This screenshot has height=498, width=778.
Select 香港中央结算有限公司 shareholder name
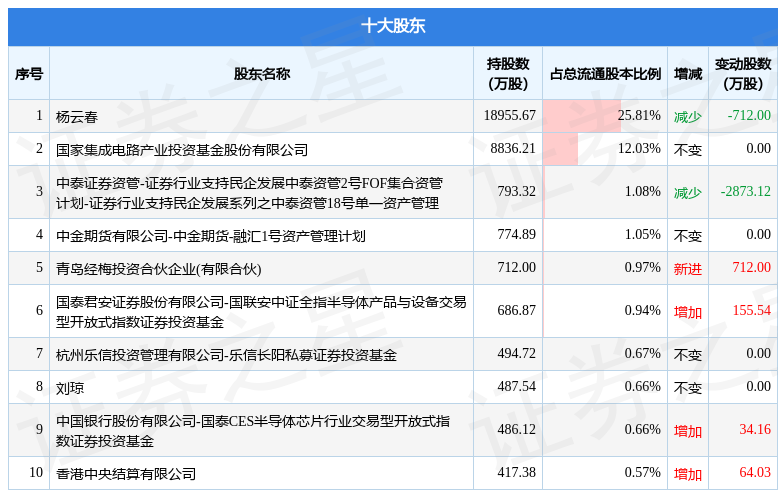[126, 474]
